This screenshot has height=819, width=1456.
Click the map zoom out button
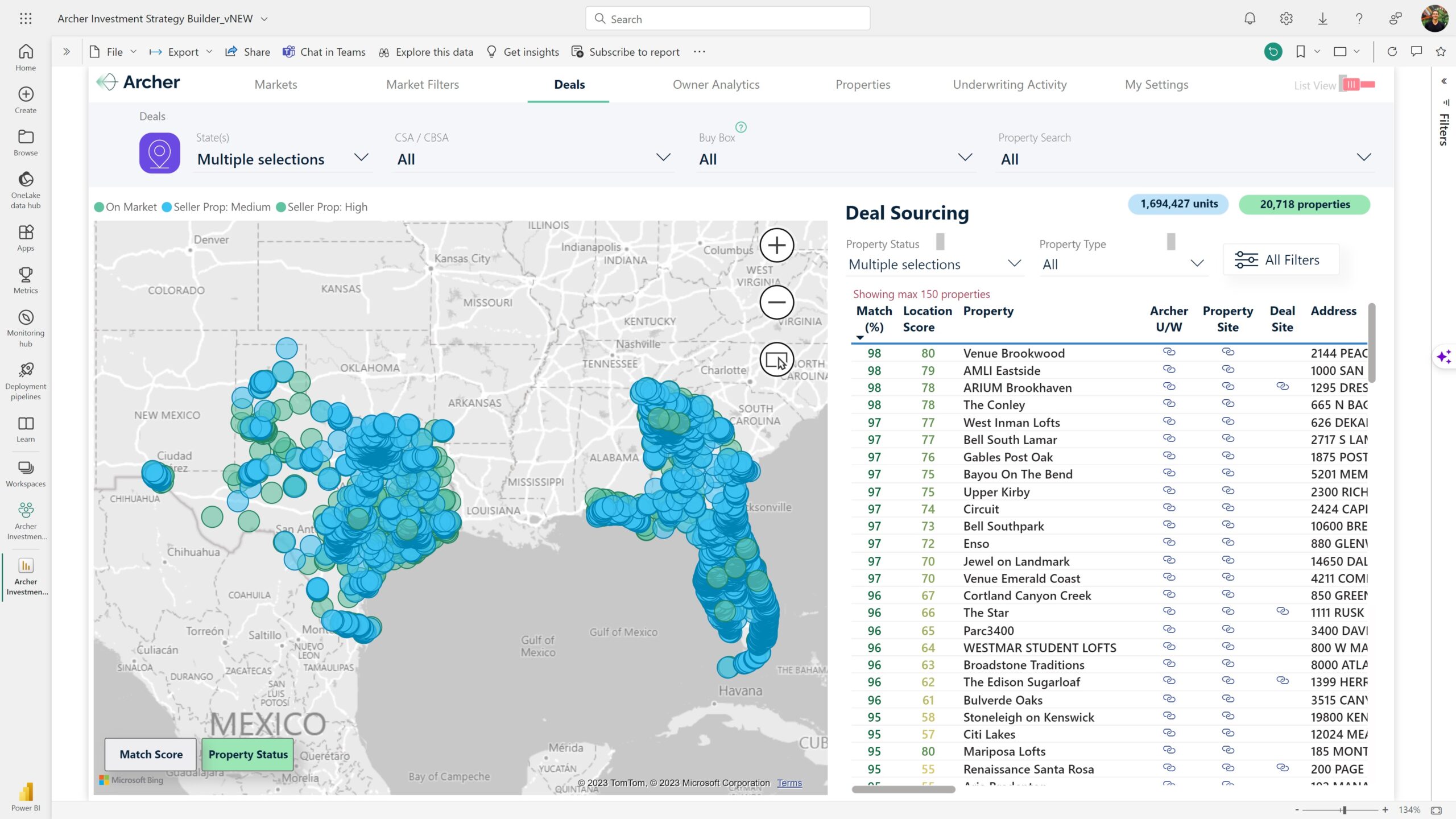coord(776,302)
